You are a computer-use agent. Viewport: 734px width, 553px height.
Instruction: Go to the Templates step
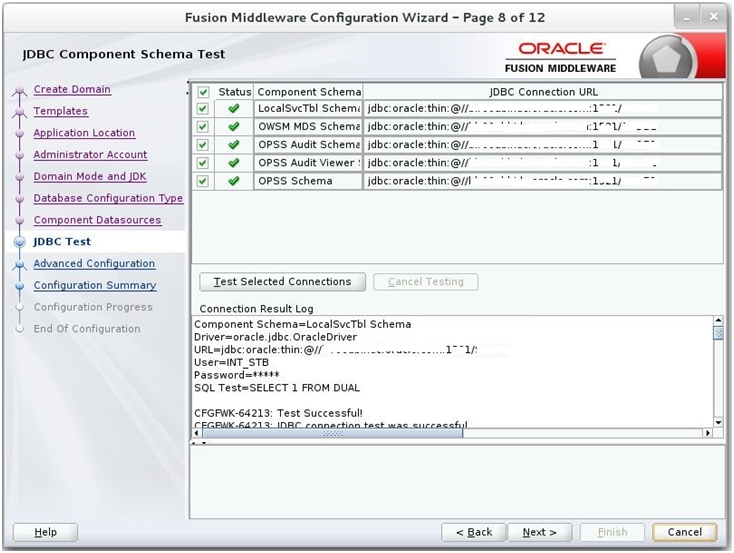coord(60,111)
